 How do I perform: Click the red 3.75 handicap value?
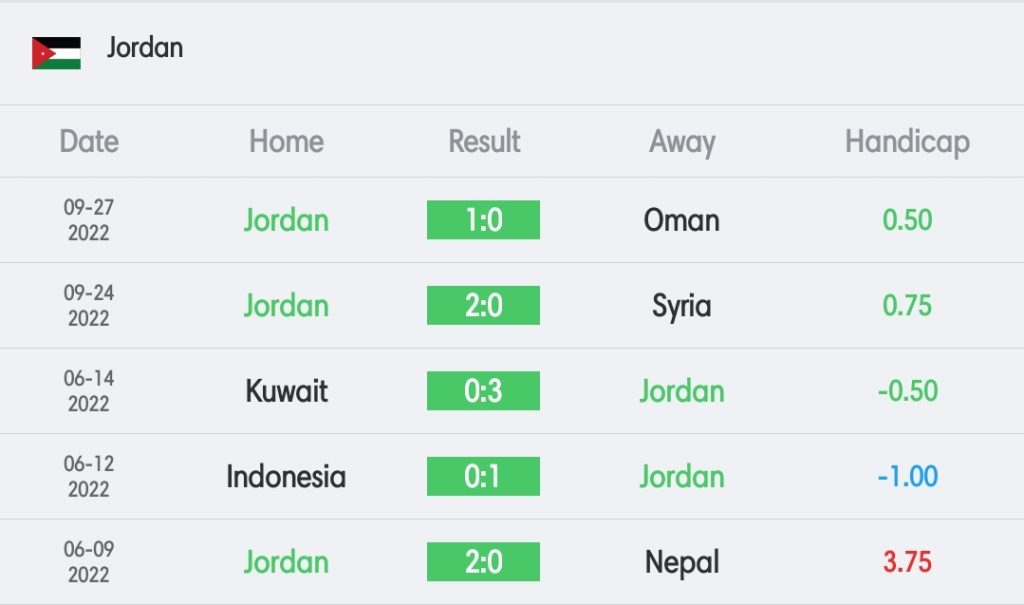907,562
